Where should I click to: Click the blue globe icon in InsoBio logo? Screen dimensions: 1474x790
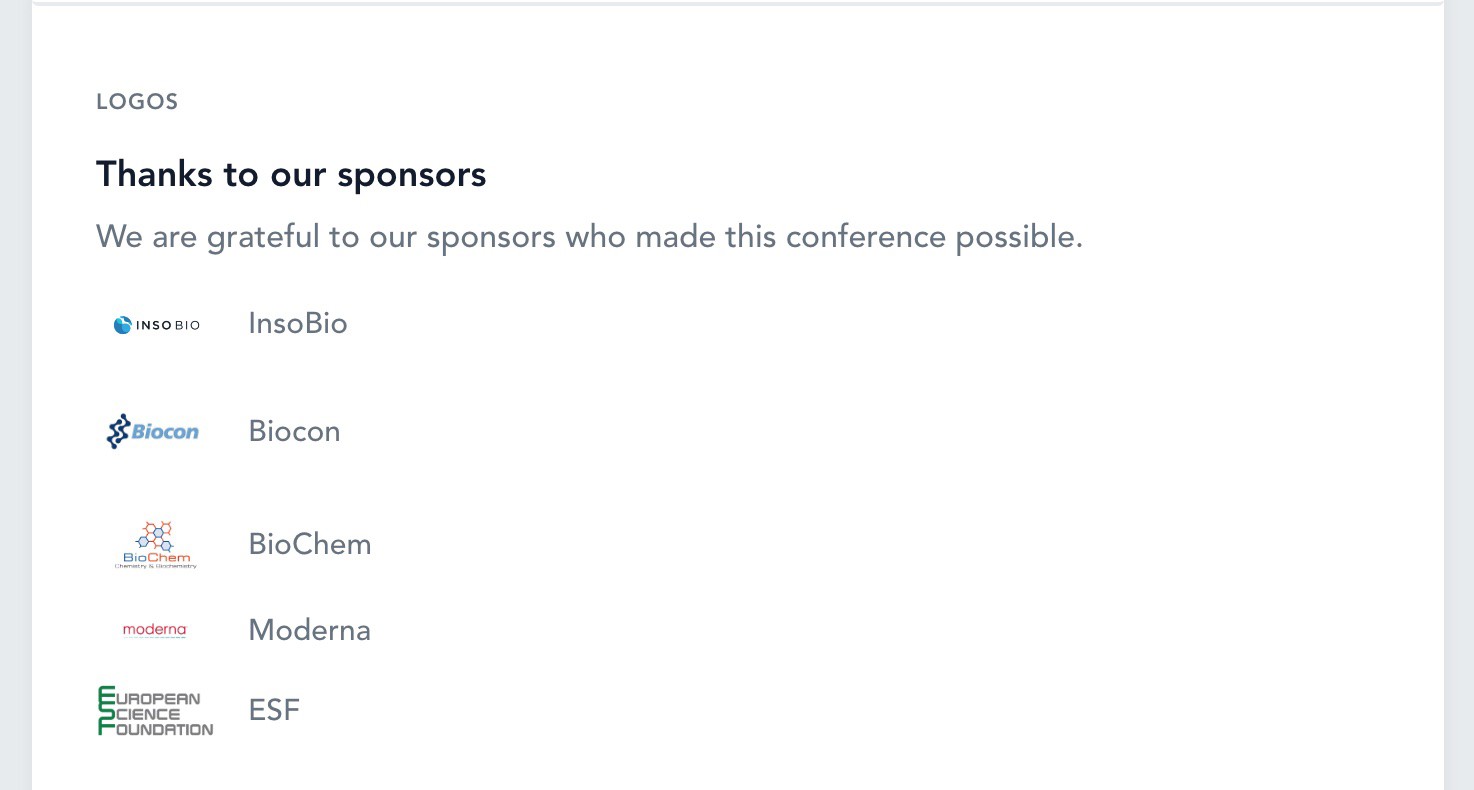point(123,325)
